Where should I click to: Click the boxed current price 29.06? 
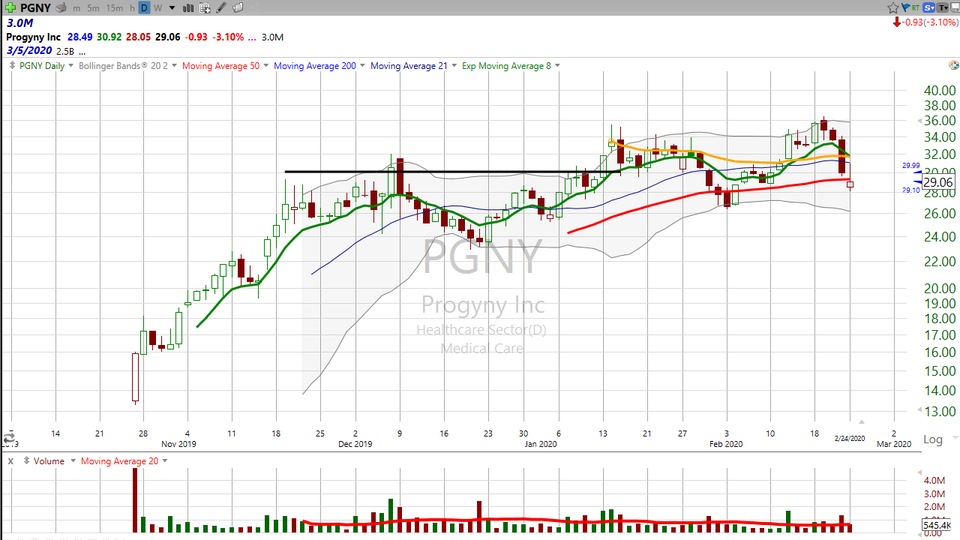[x=938, y=182]
